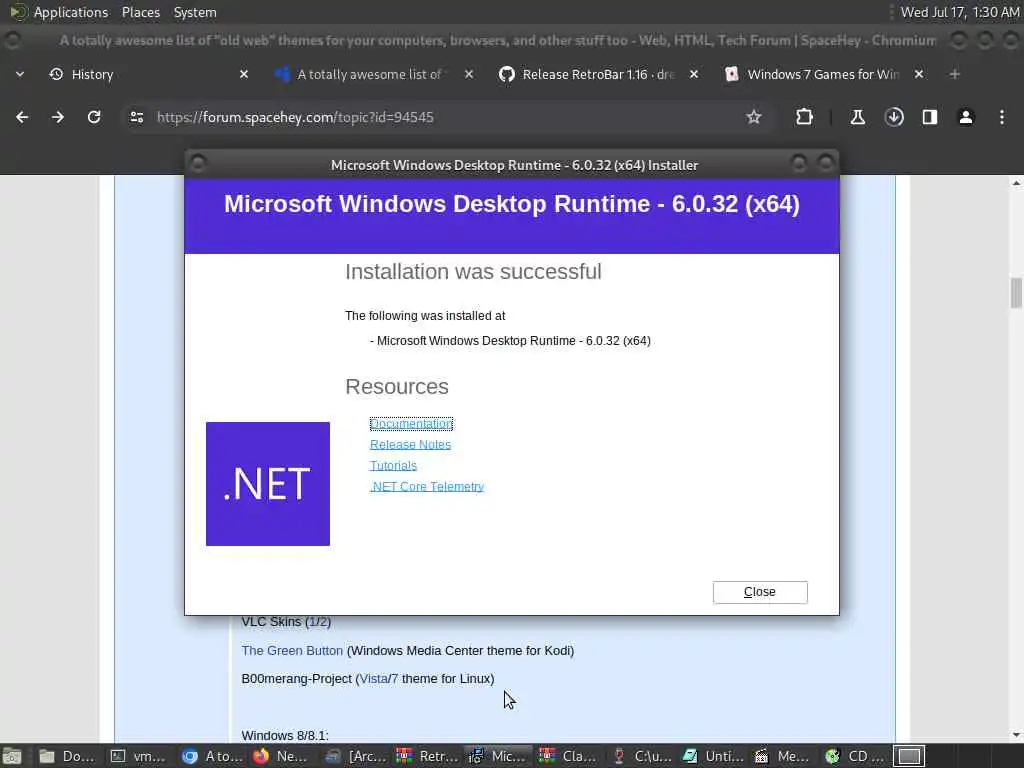Click the .NET logo image
The image size is (1024, 768).
coord(268,484)
